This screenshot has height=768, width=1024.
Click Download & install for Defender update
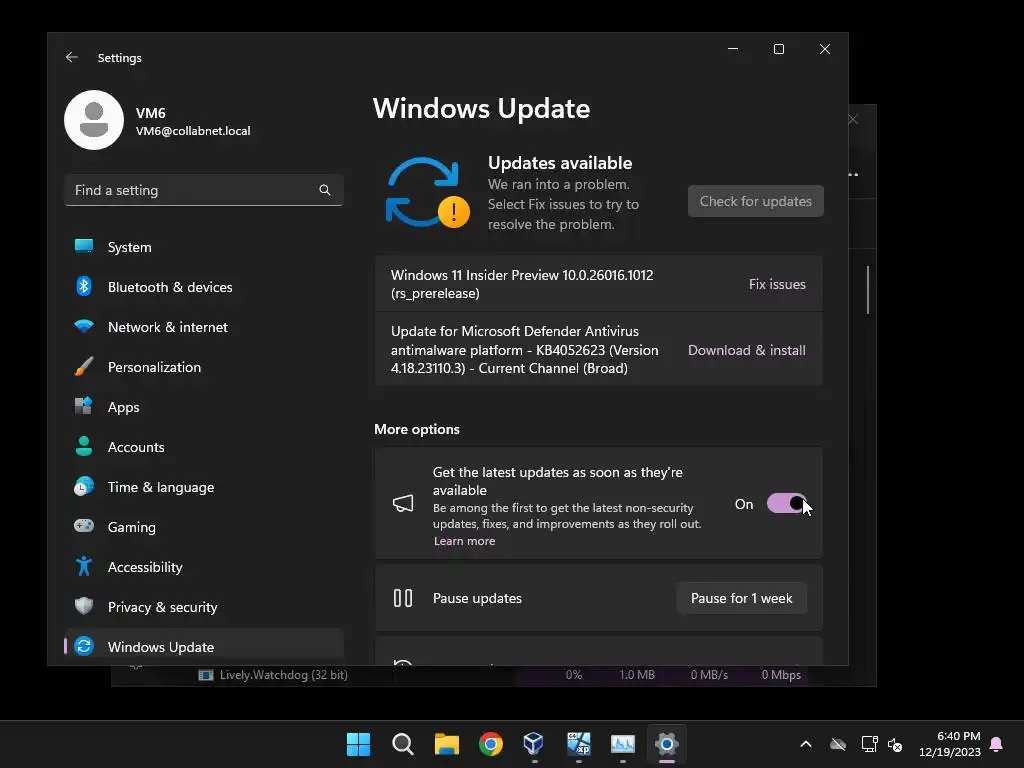click(746, 350)
